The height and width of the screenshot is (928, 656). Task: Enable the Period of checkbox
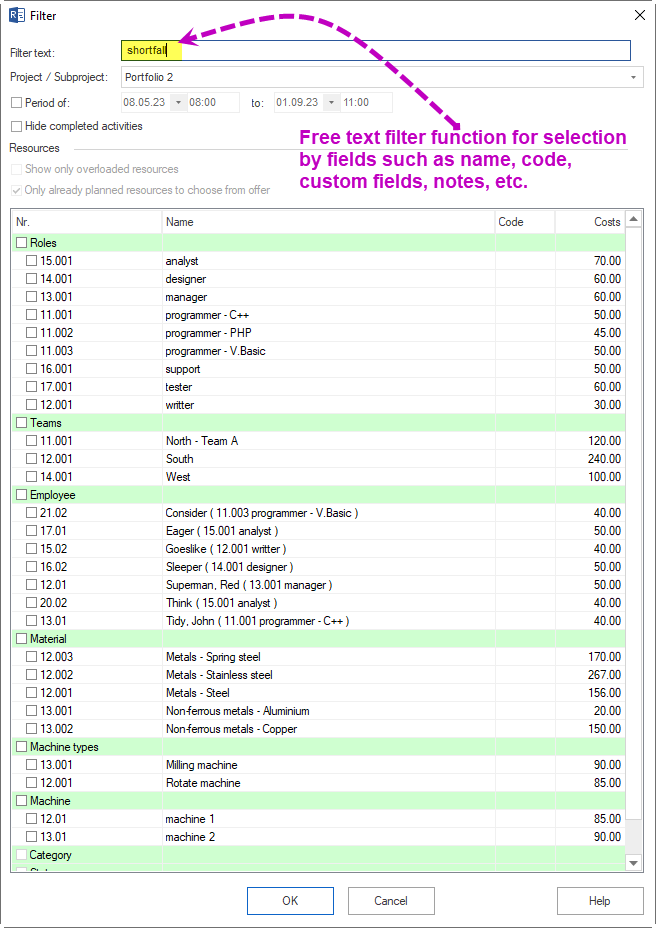tap(17, 103)
